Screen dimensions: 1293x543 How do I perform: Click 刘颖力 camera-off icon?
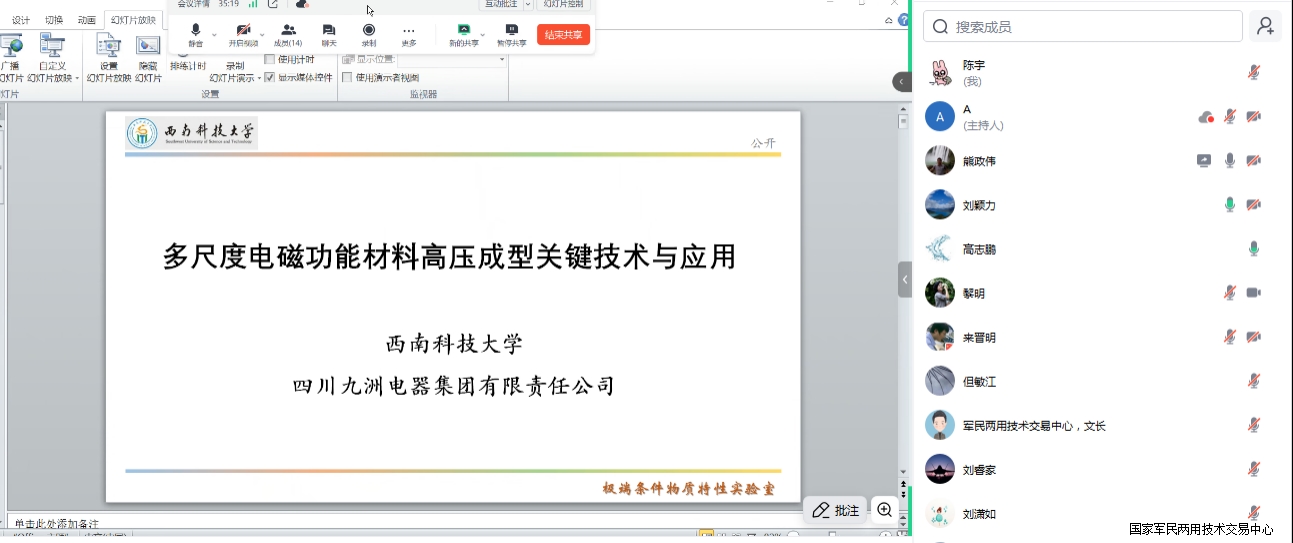coord(1254,204)
